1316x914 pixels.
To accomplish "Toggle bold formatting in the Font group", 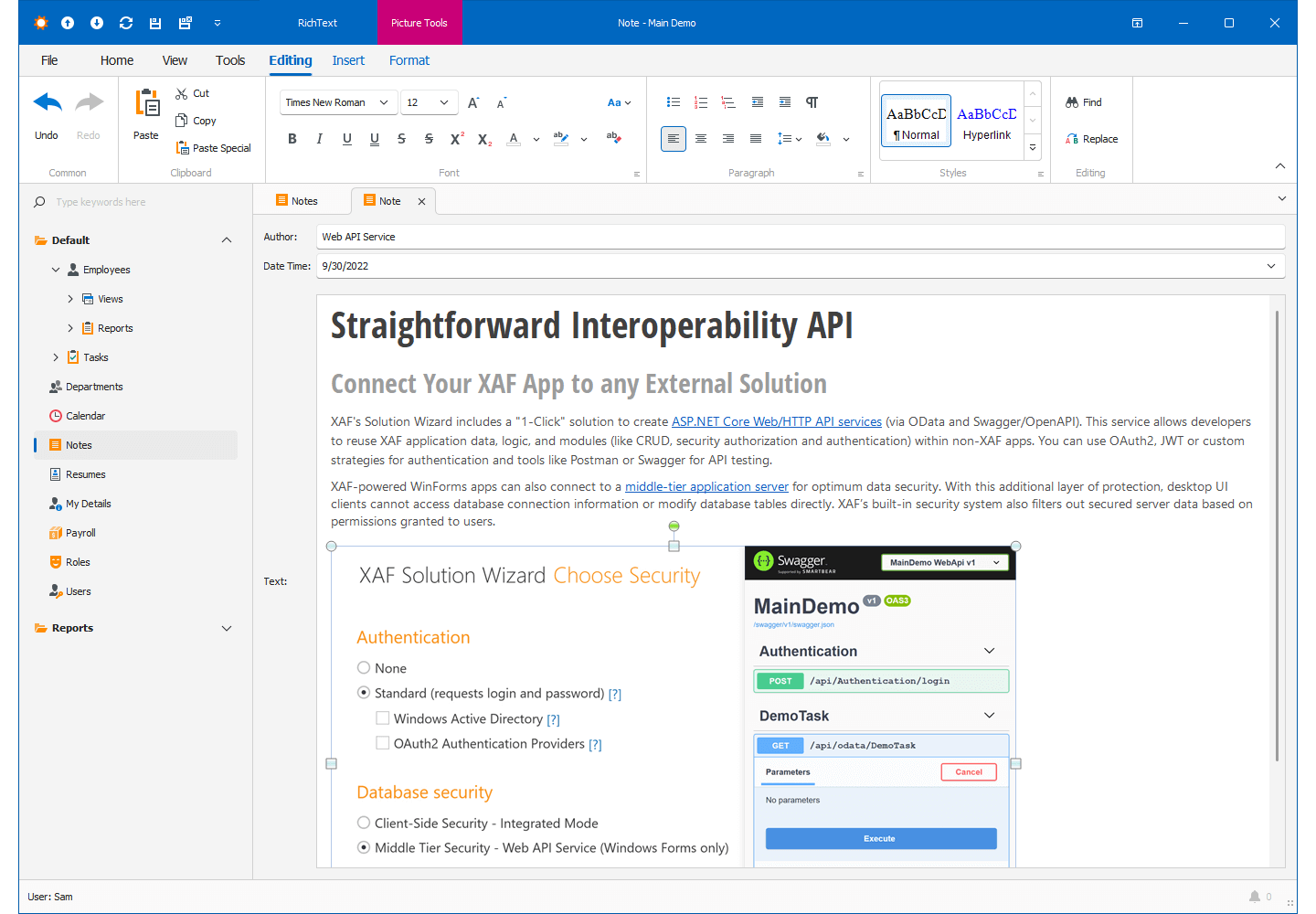I will 292,138.
